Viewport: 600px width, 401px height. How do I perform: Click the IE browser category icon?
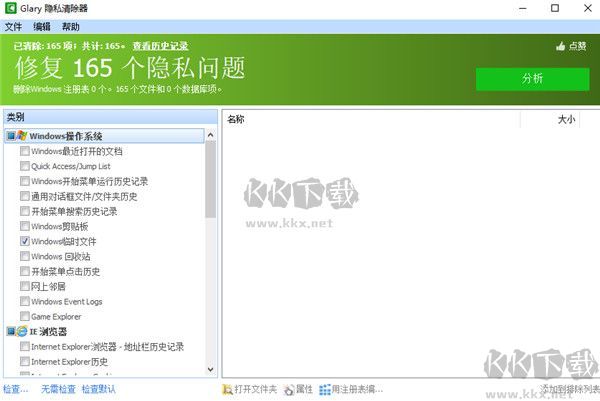tap(22, 331)
